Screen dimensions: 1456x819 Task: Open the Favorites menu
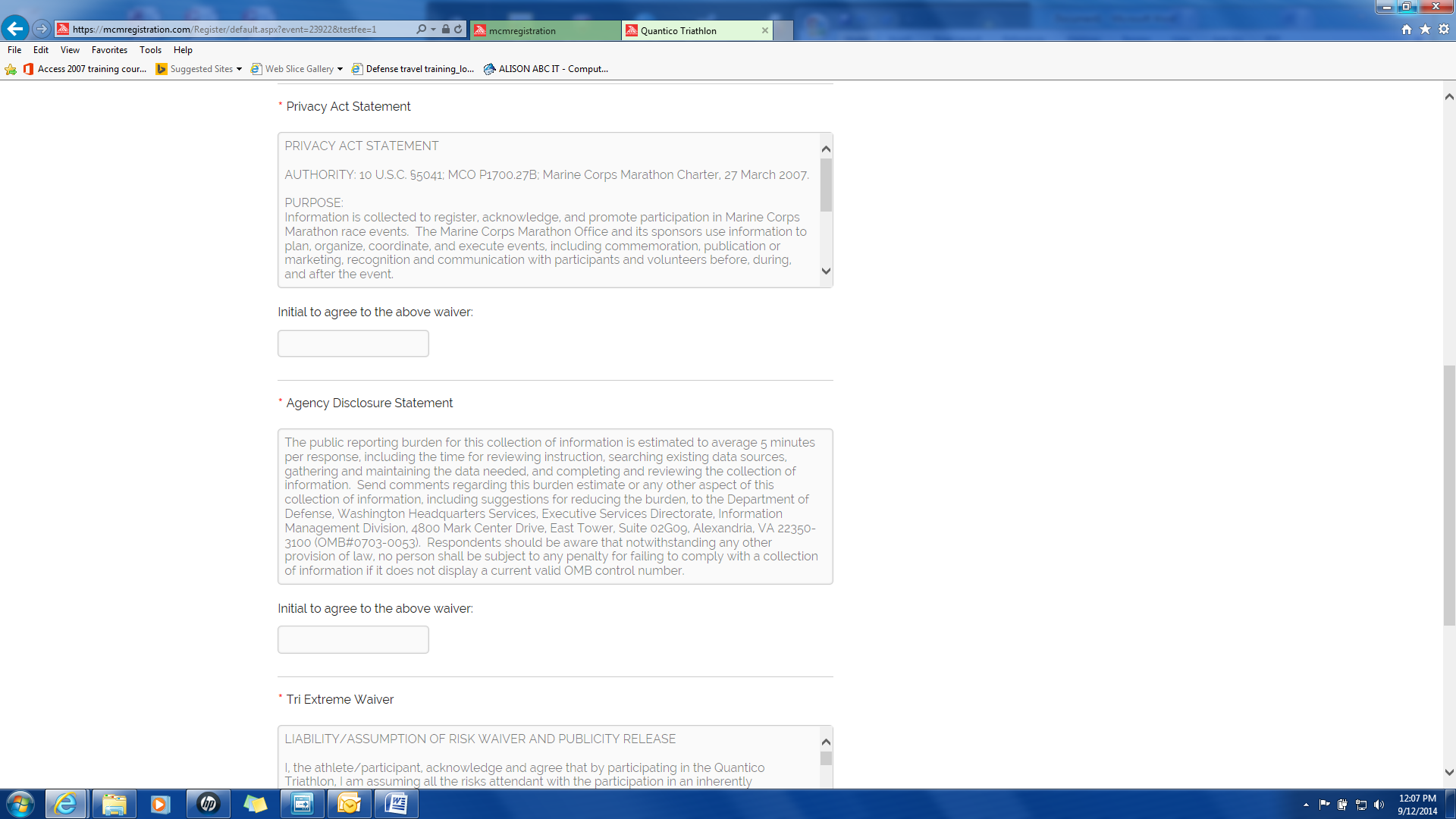109,50
